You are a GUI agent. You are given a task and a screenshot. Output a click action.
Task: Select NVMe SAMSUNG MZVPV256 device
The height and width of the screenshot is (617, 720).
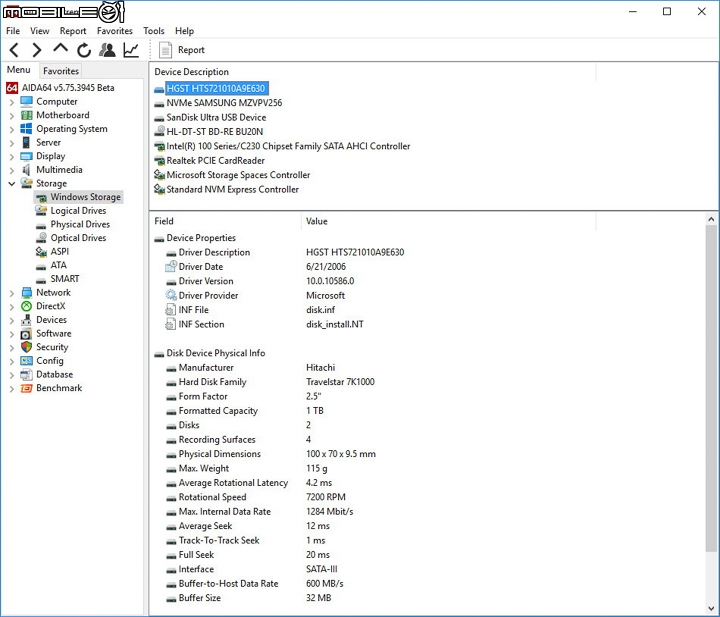click(x=224, y=103)
